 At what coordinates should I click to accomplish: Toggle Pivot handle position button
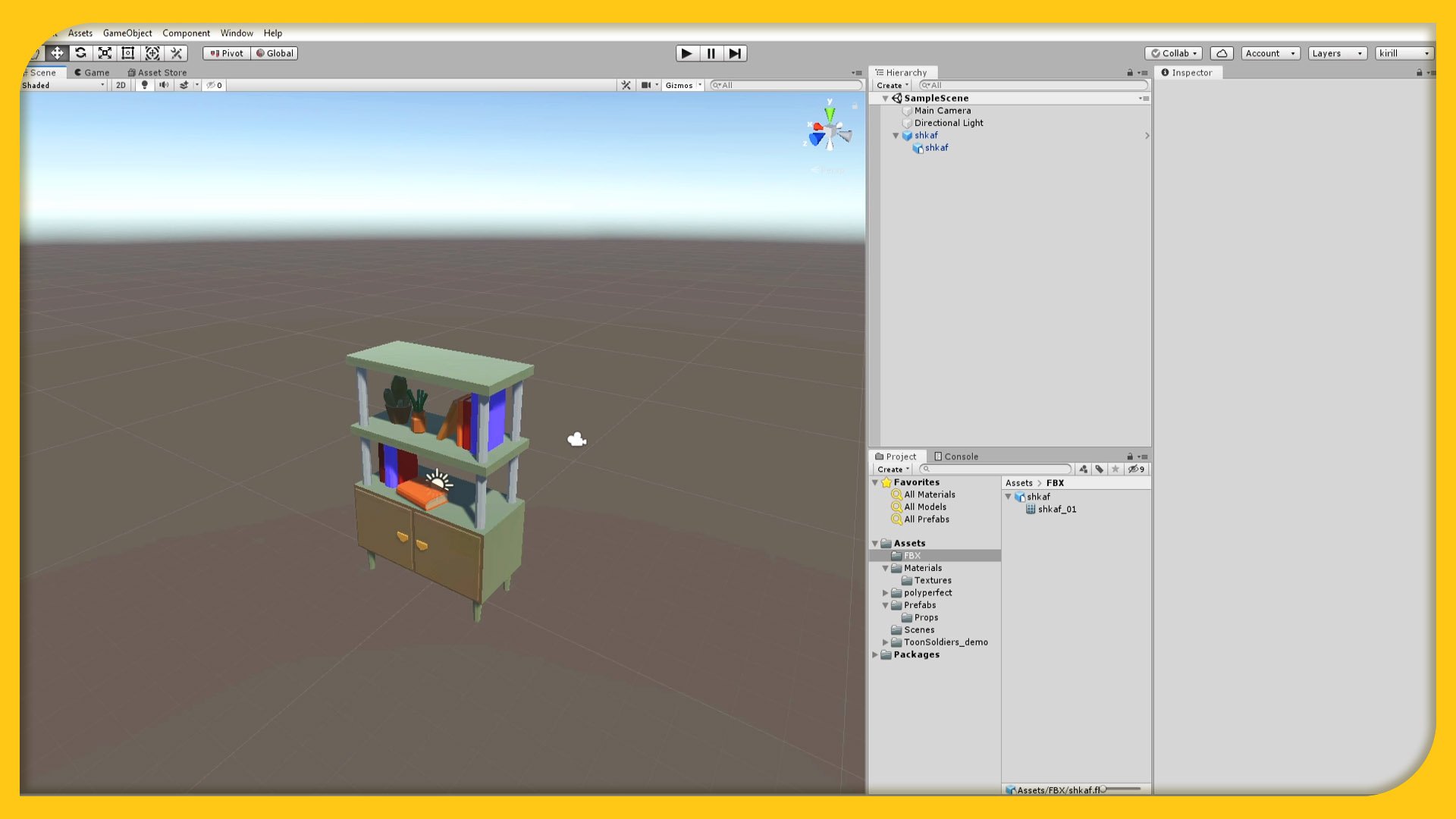227,53
